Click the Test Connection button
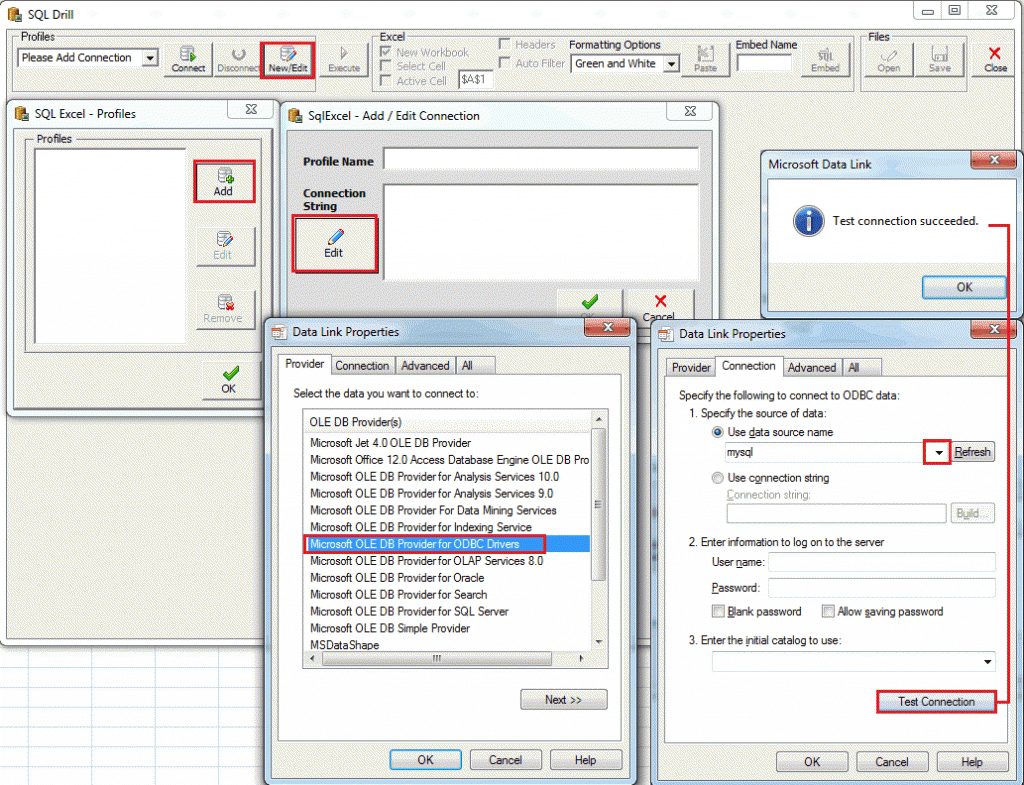Viewport: 1024px width, 785px height. (935, 701)
